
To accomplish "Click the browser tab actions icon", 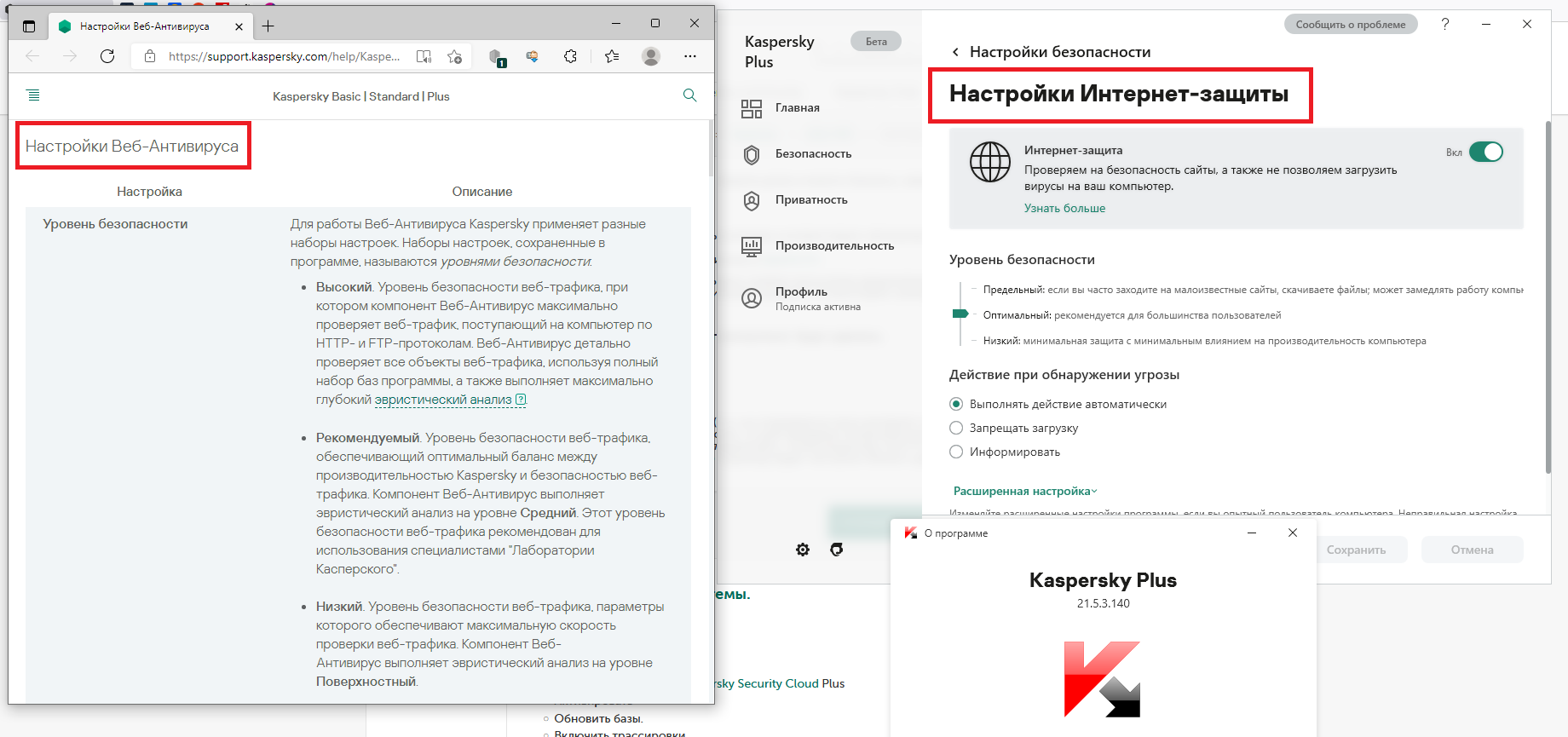I will tap(29, 26).
